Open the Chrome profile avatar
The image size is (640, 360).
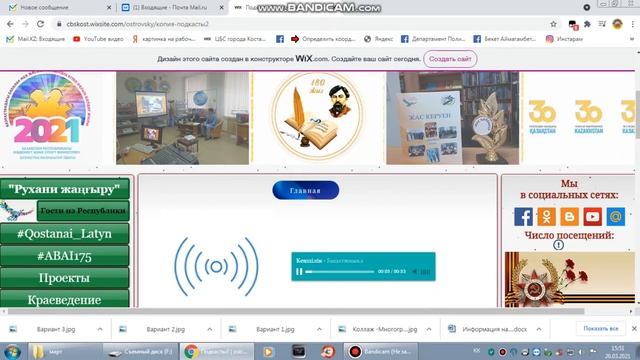point(617,24)
